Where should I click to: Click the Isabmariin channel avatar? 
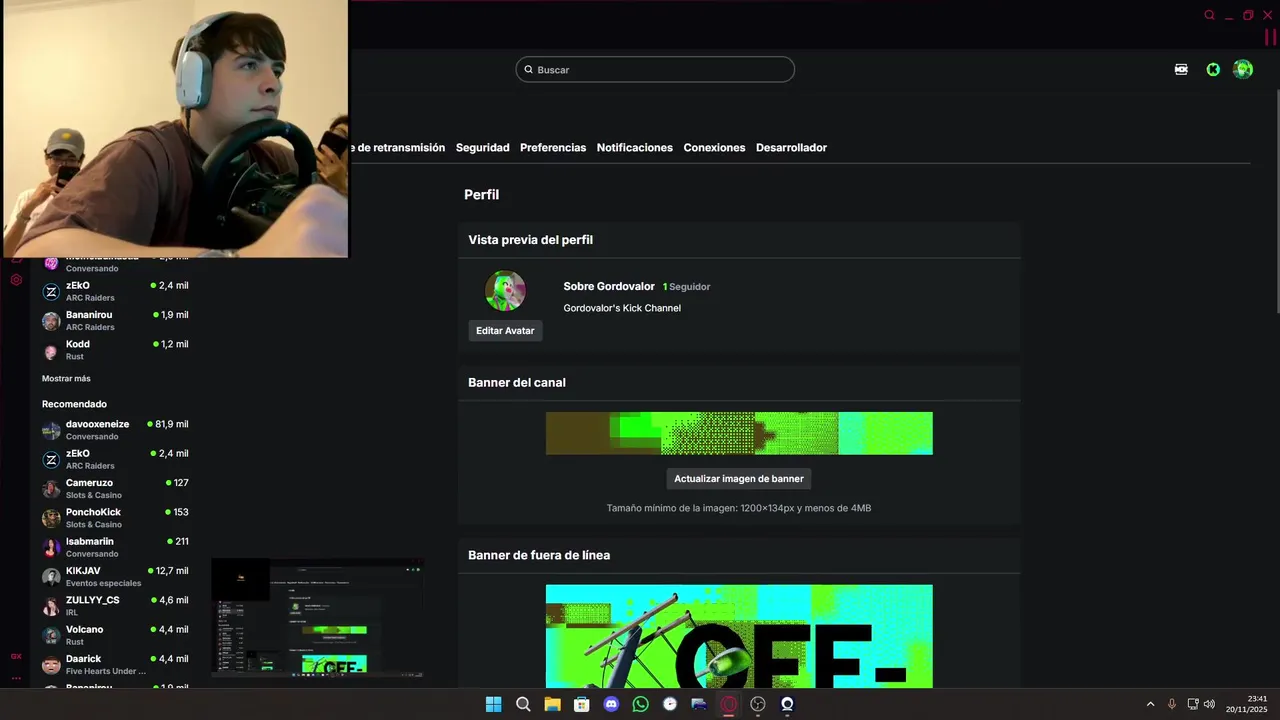51,547
